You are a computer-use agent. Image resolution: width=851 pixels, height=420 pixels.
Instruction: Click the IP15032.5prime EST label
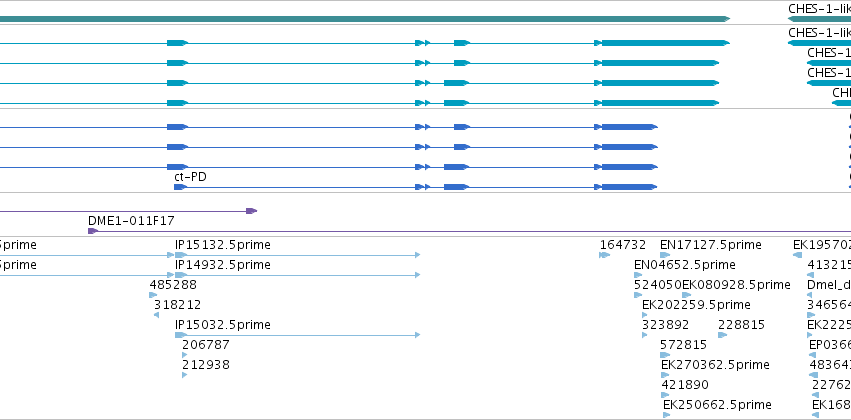point(223,324)
